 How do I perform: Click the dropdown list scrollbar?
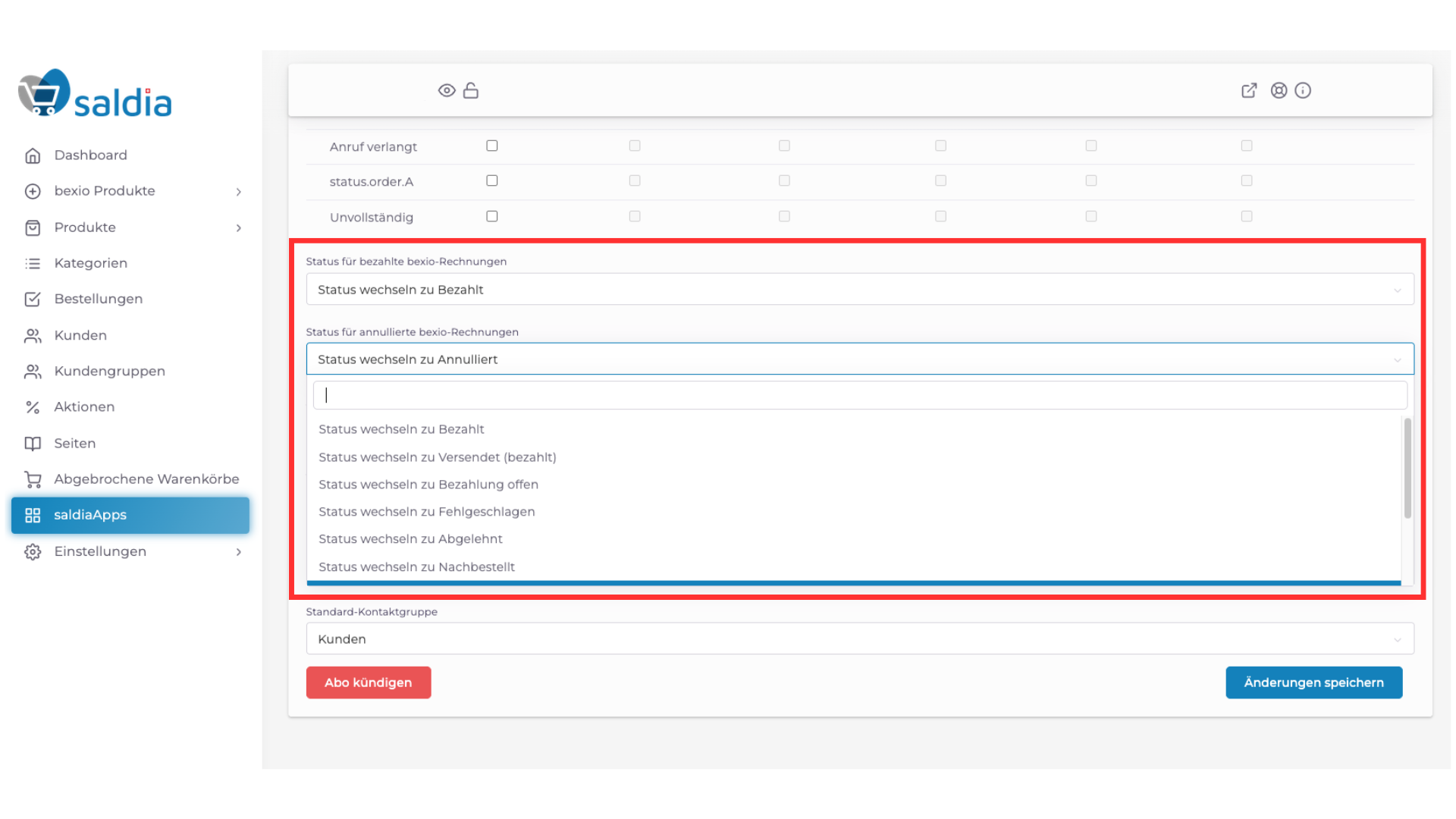point(1407,468)
